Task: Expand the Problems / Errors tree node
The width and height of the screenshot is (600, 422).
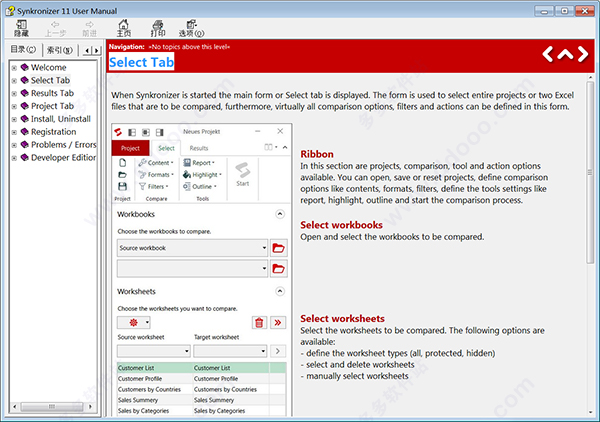Action: tap(14, 145)
